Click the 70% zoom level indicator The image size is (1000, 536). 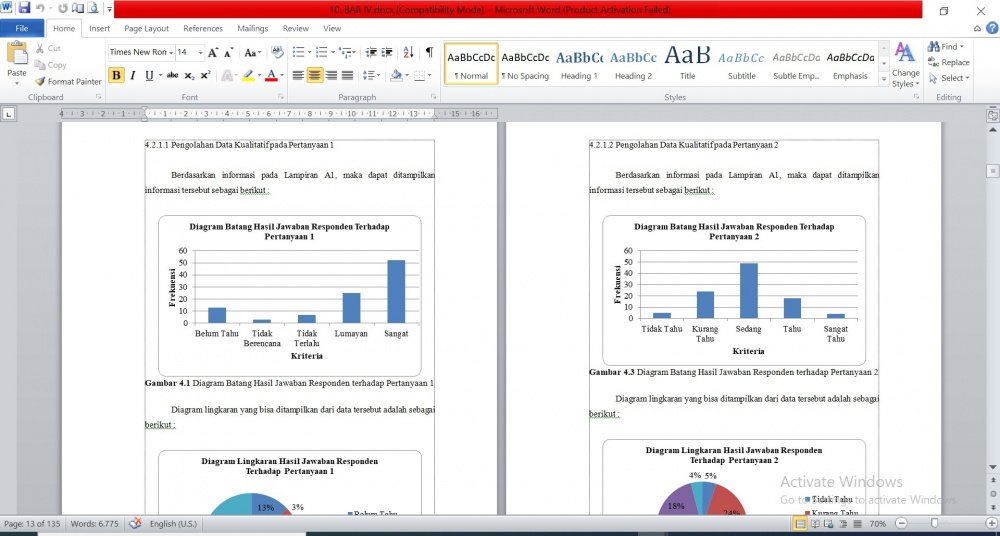pos(878,524)
